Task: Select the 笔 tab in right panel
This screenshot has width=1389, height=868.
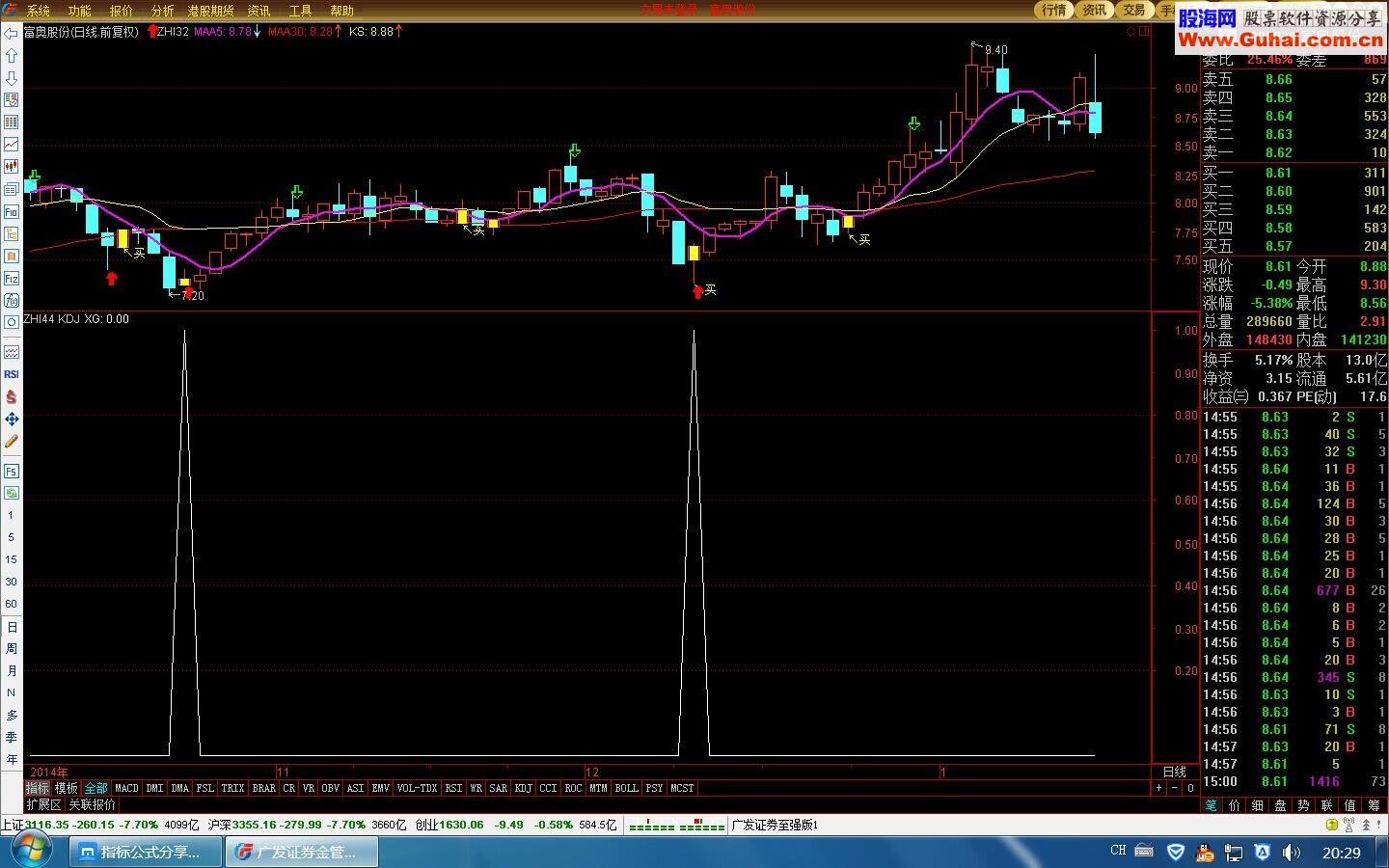Action: click(1212, 805)
